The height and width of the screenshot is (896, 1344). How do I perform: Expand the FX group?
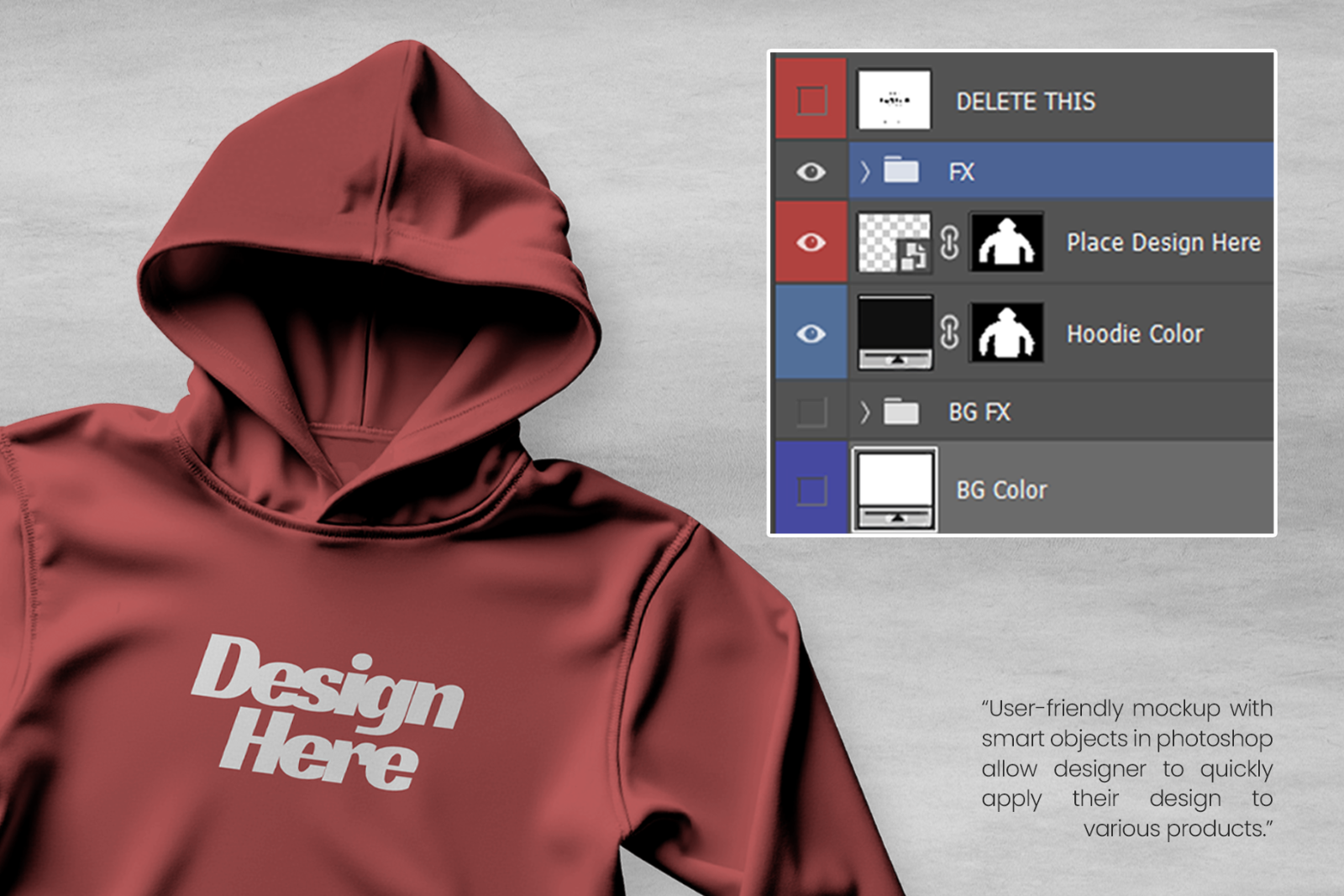click(864, 170)
